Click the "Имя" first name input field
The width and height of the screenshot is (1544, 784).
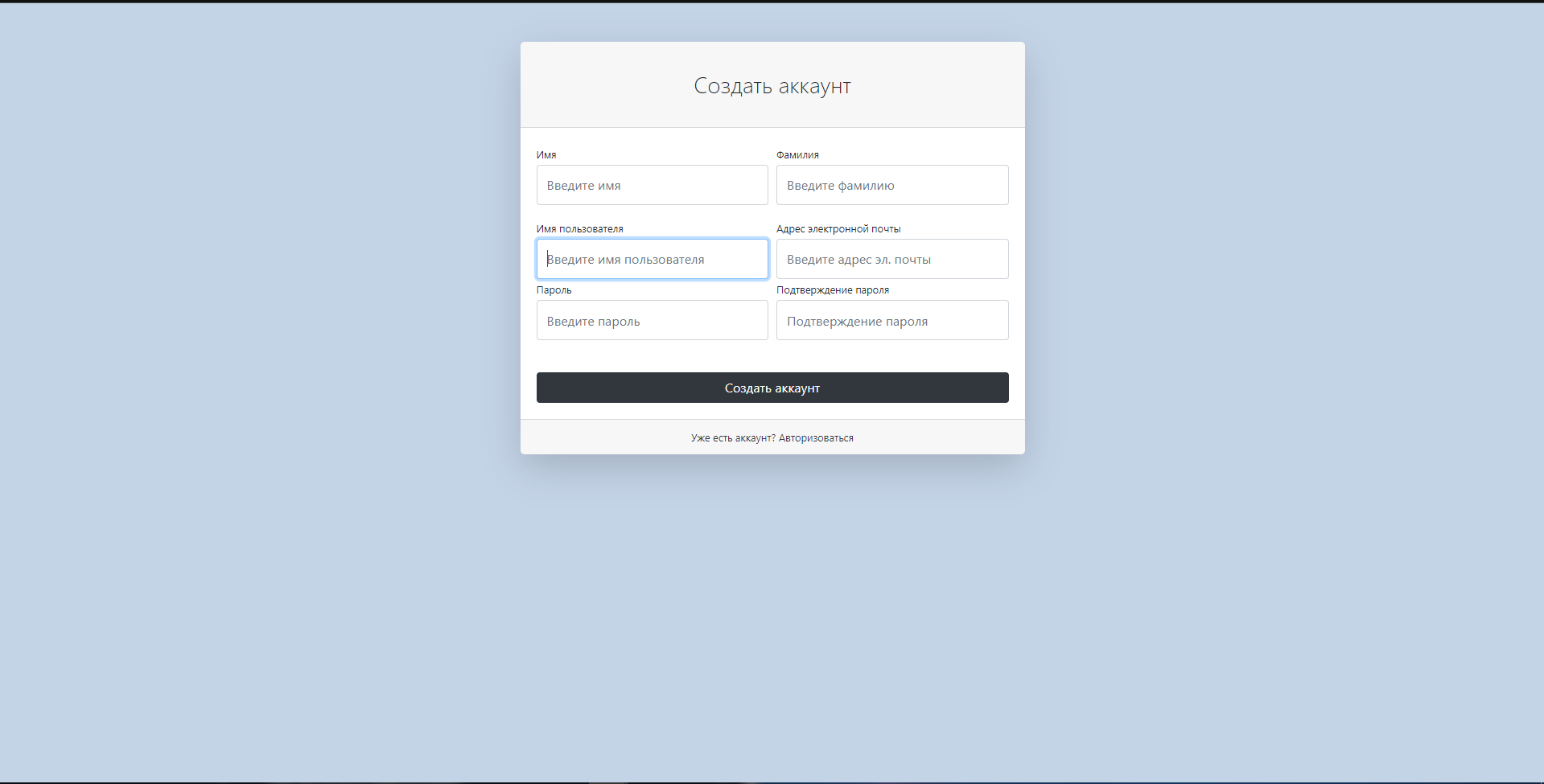tap(652, 185)
